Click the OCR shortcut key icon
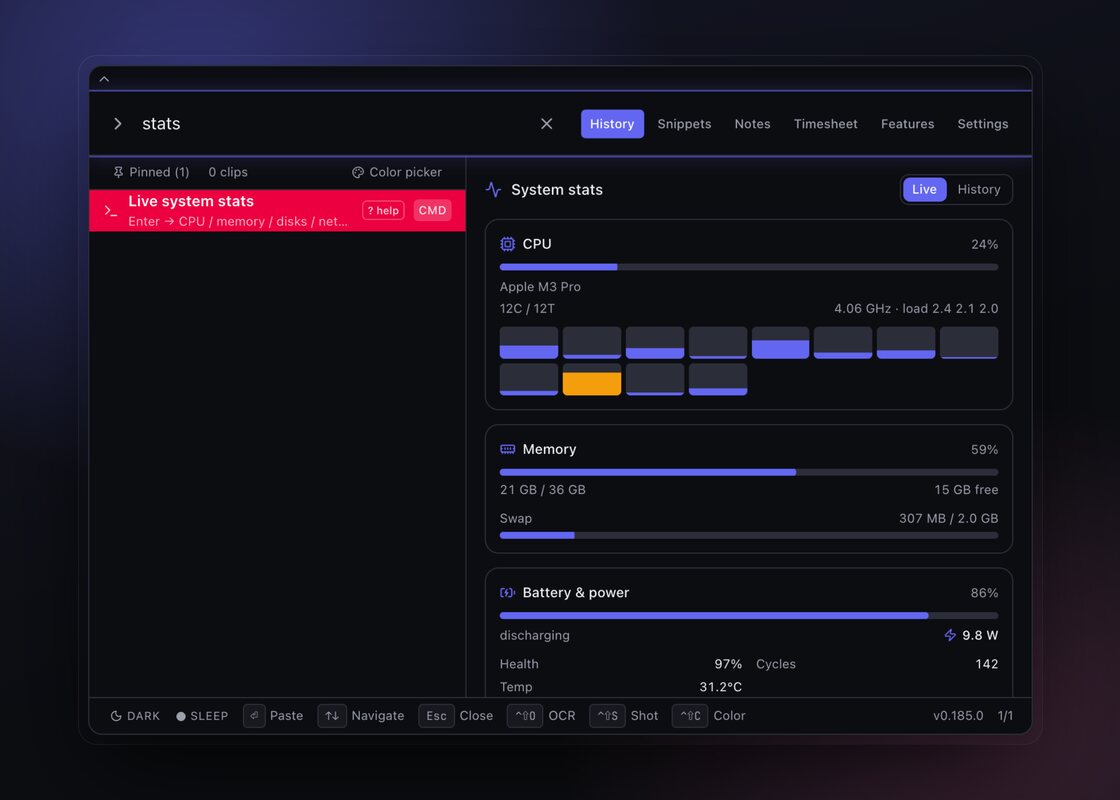This screenshot has height=800, width=1120. click(x=525, y=716)
